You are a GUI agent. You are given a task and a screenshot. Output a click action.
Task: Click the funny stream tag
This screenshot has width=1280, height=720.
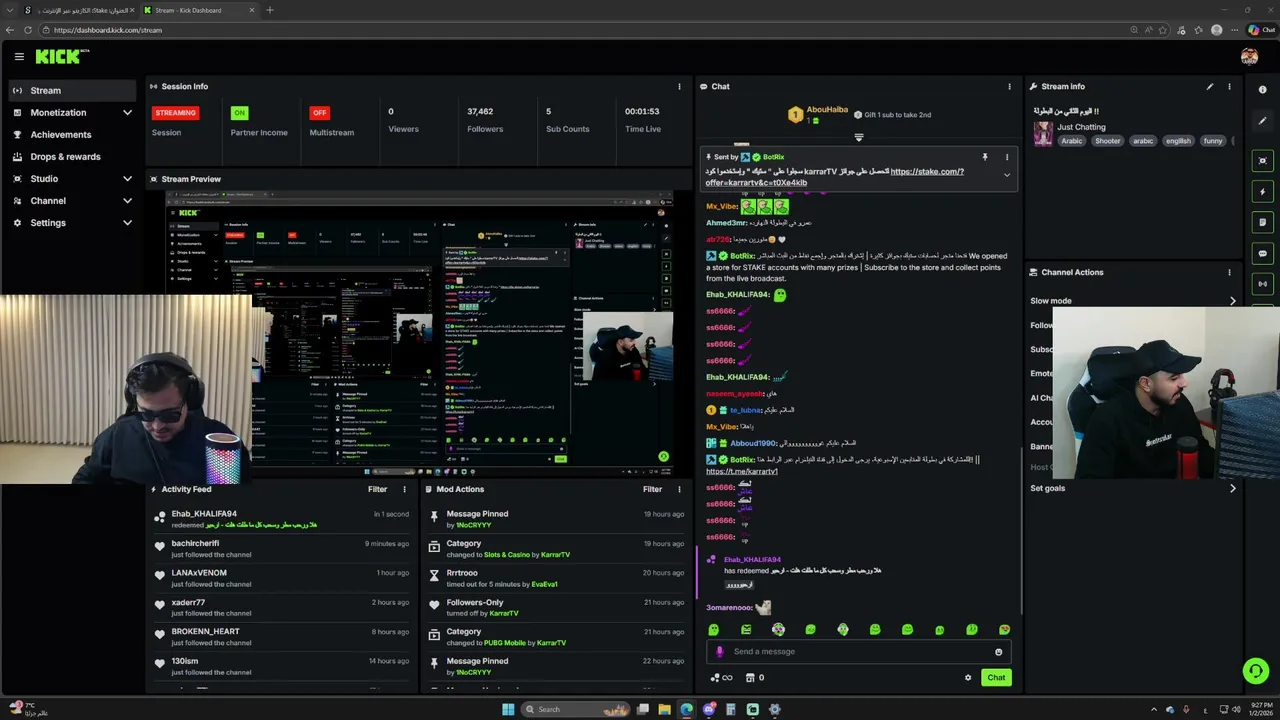click(1213, 141)
